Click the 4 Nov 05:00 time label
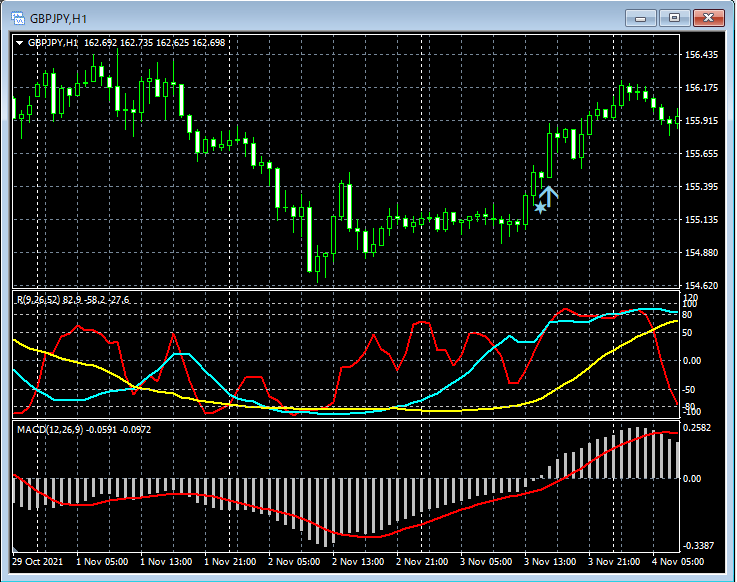 point(678,562)
